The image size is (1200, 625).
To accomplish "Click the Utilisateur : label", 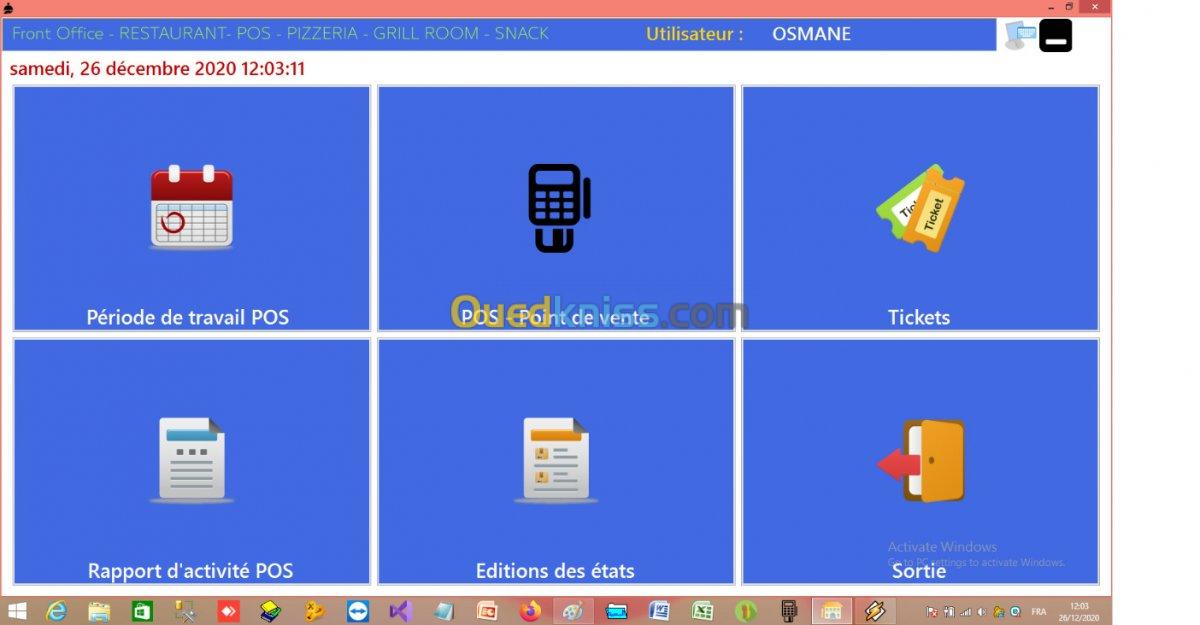I will coord(695,34).
